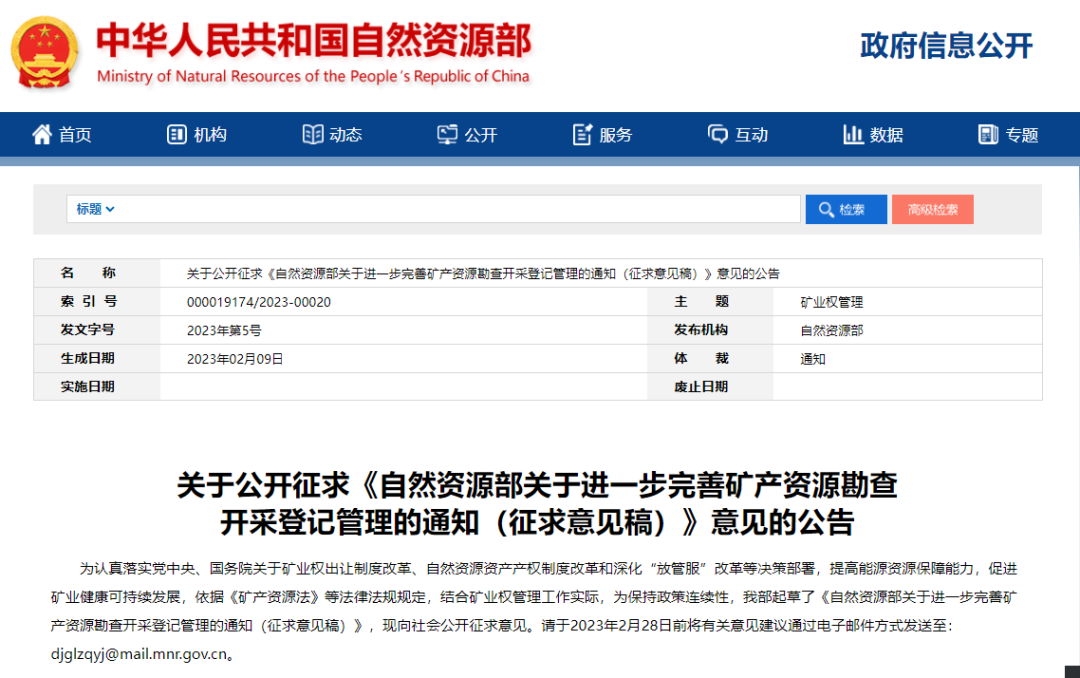
Task: Click the 机构 (Organization) nav icon
Action: coord(177,134)
